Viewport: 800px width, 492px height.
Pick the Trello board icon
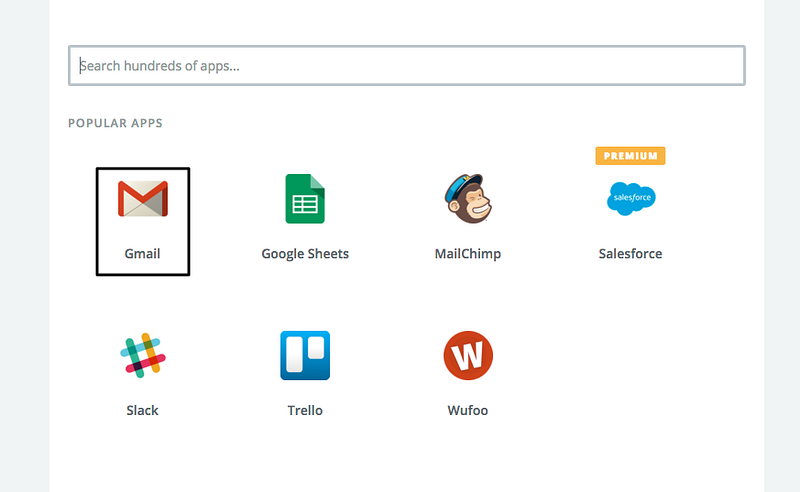(x=305, y=355)
